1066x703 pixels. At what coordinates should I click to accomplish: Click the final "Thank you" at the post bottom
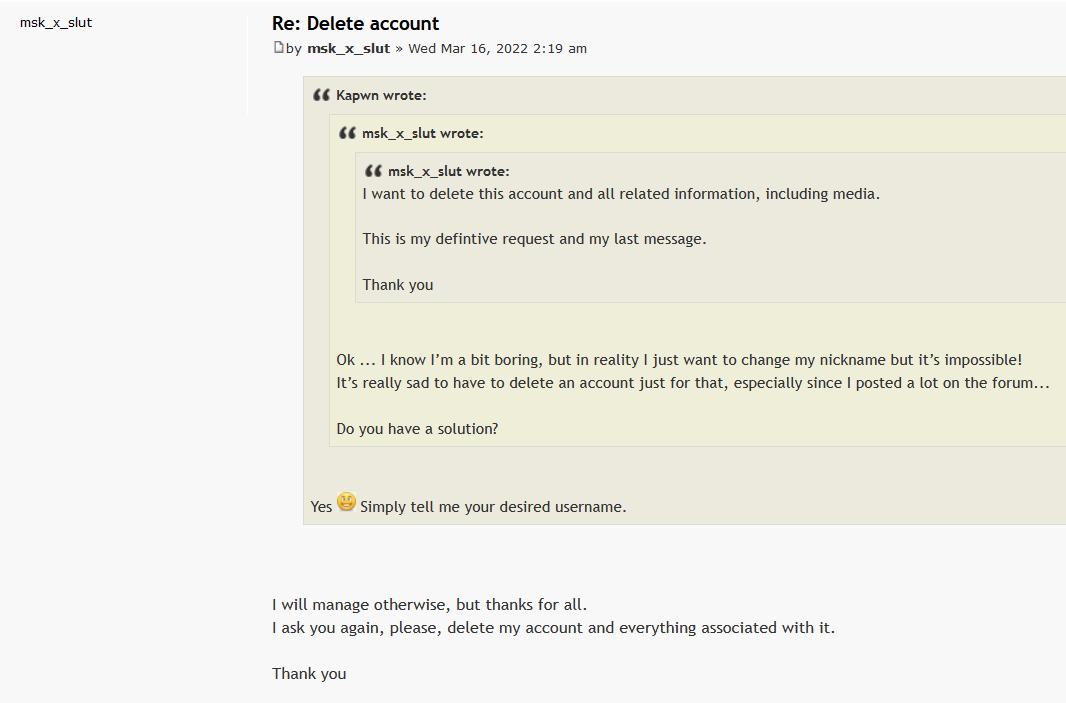pyautogui.click(x=309, y=674)
